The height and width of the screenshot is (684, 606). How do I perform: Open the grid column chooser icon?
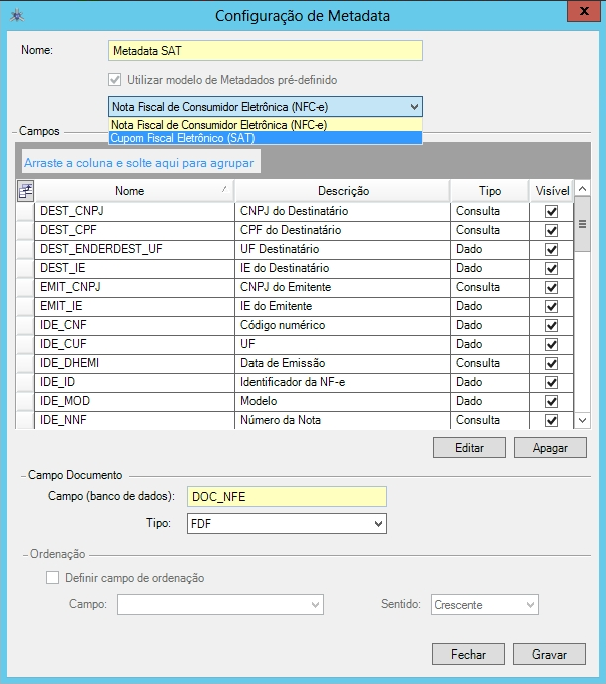(25, 190)
